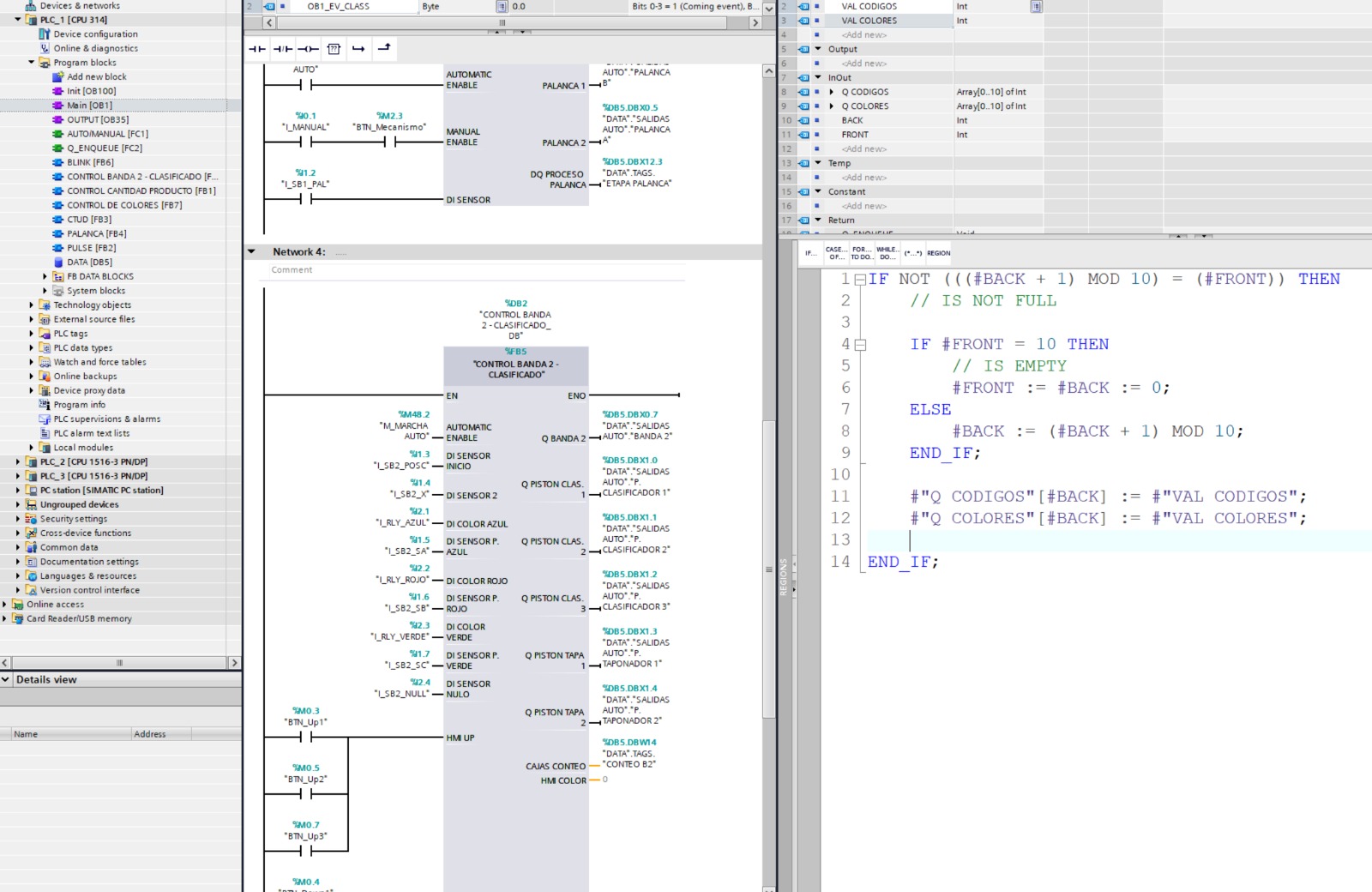Insert REGION block in SCL editor
1372x892 pixels.
[x=938, y=253]
